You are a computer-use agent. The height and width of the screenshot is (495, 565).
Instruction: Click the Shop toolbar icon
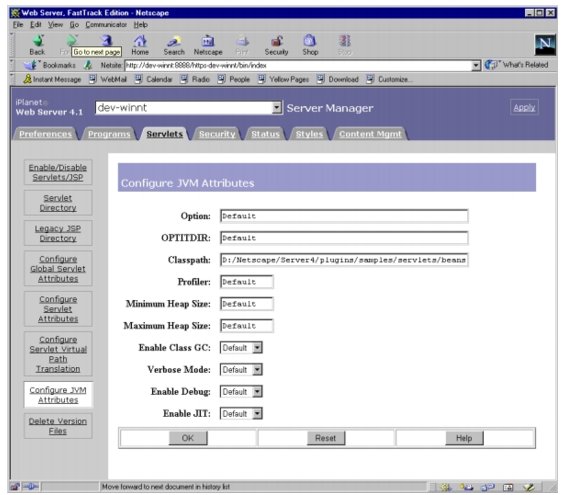click(310, 45)
